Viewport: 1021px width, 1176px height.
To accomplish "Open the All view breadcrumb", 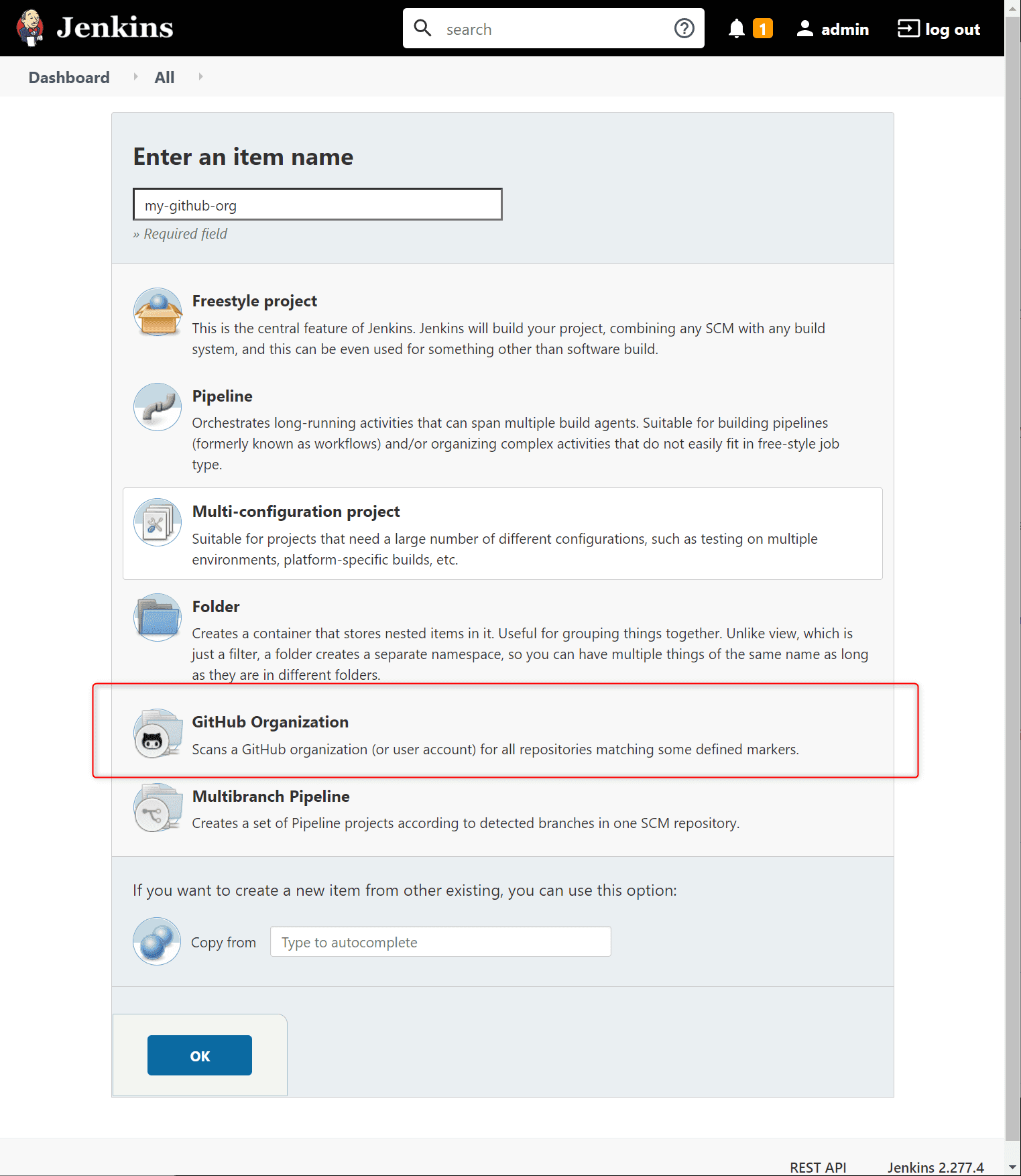I will pos(164,77).
